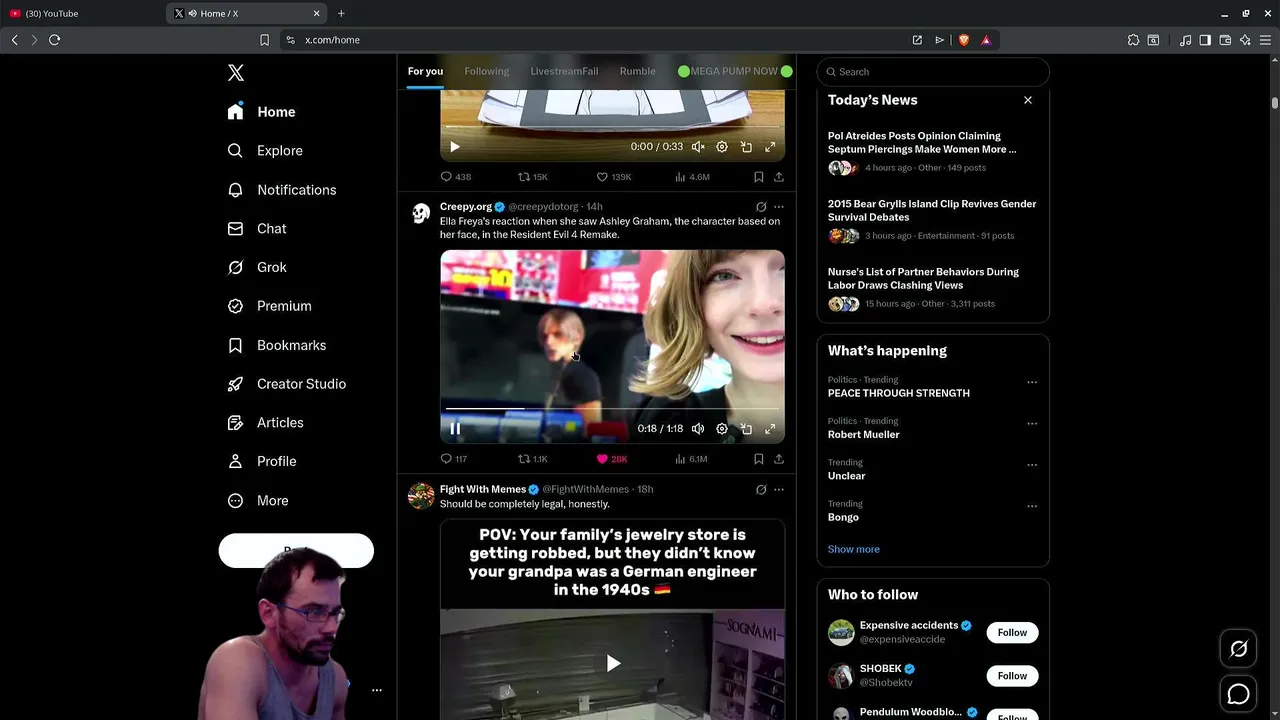
Task: Open Creepy.org profile avatar
Action: click(421, 213)
